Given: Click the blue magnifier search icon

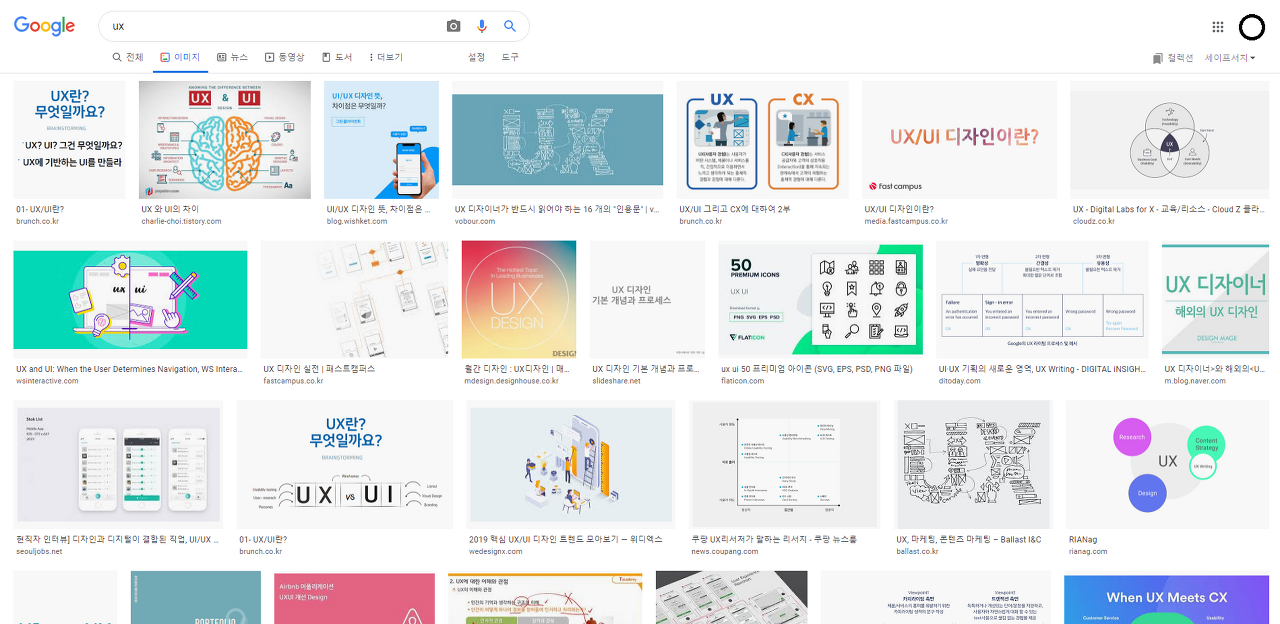Looking at the screenshot, I should [x=510, y=26].
